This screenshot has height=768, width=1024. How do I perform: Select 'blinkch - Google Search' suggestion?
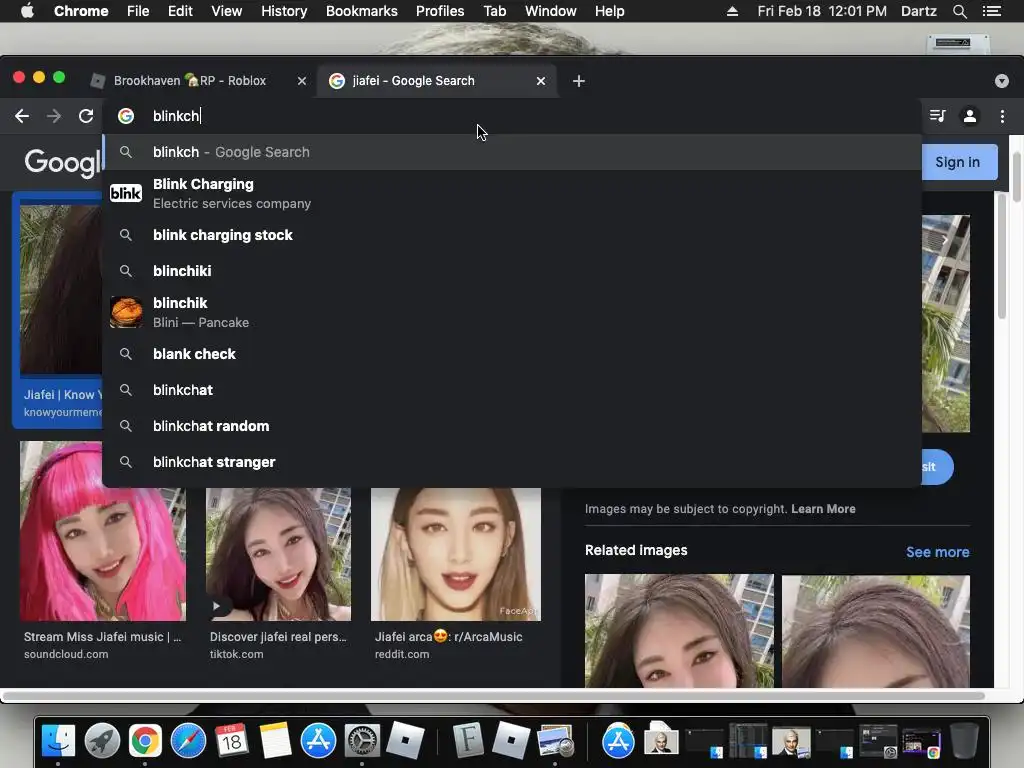coord(512,152)
